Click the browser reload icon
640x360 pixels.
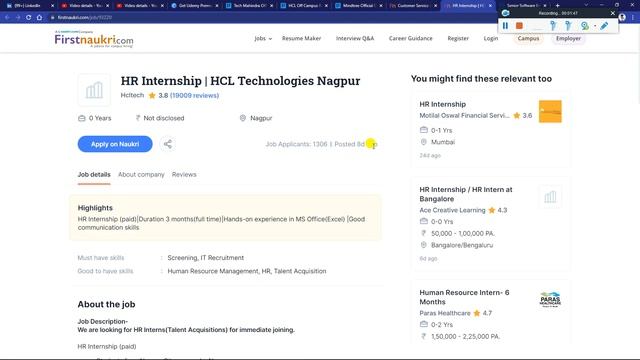click(29, 18)
